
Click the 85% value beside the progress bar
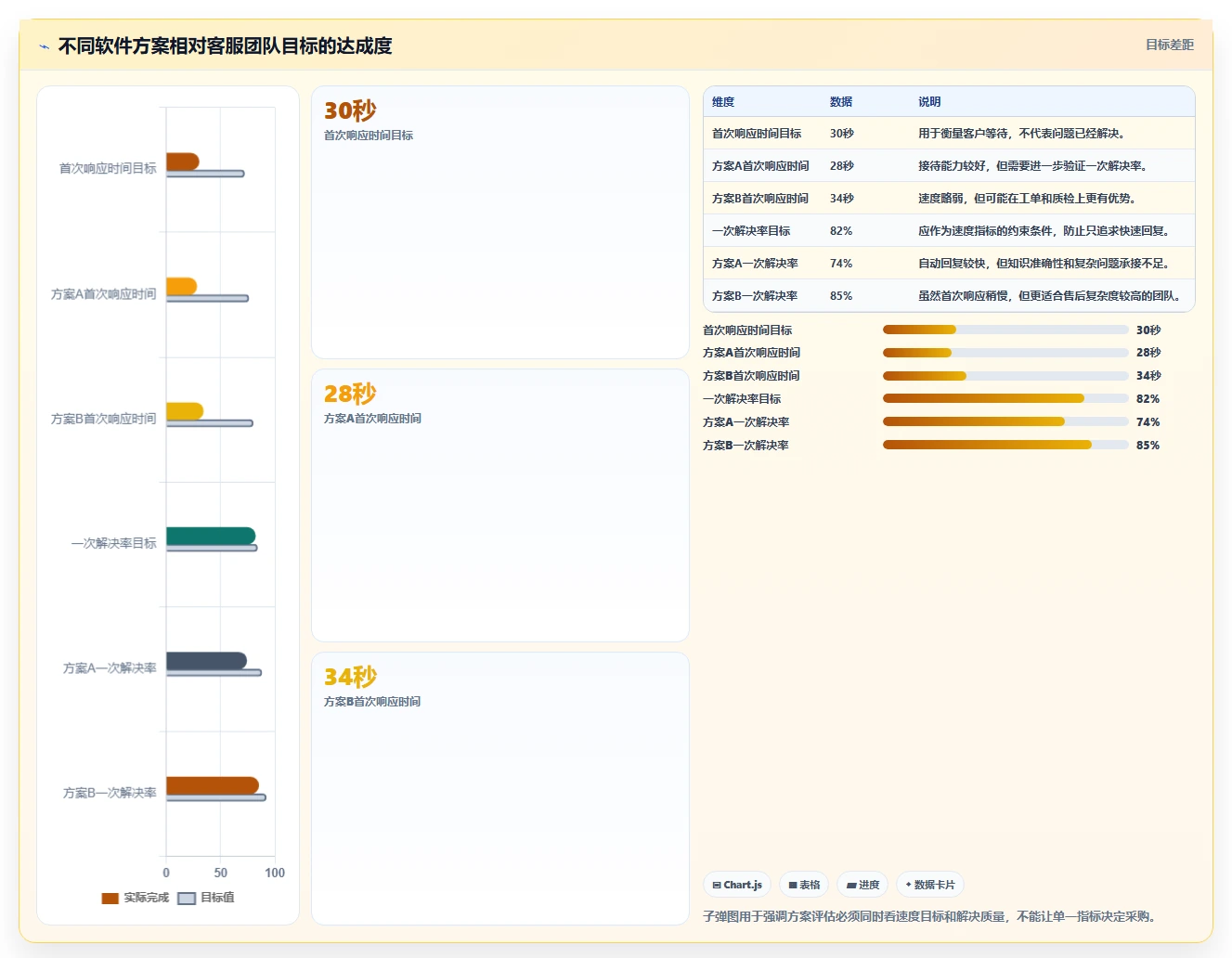click(1148, 446)
